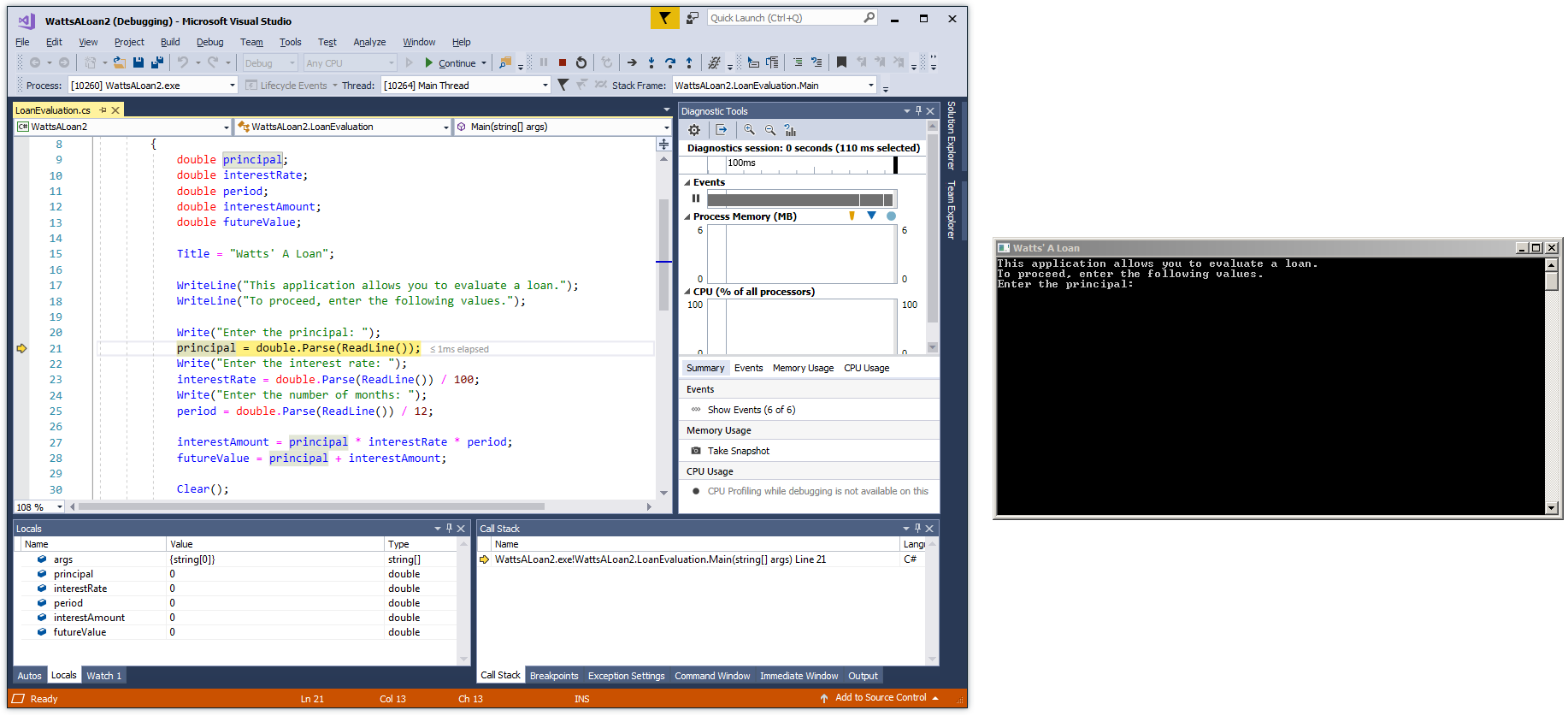1568x716 pixels.
Task: Select the principal row in Locals
Action: point(237,574)
